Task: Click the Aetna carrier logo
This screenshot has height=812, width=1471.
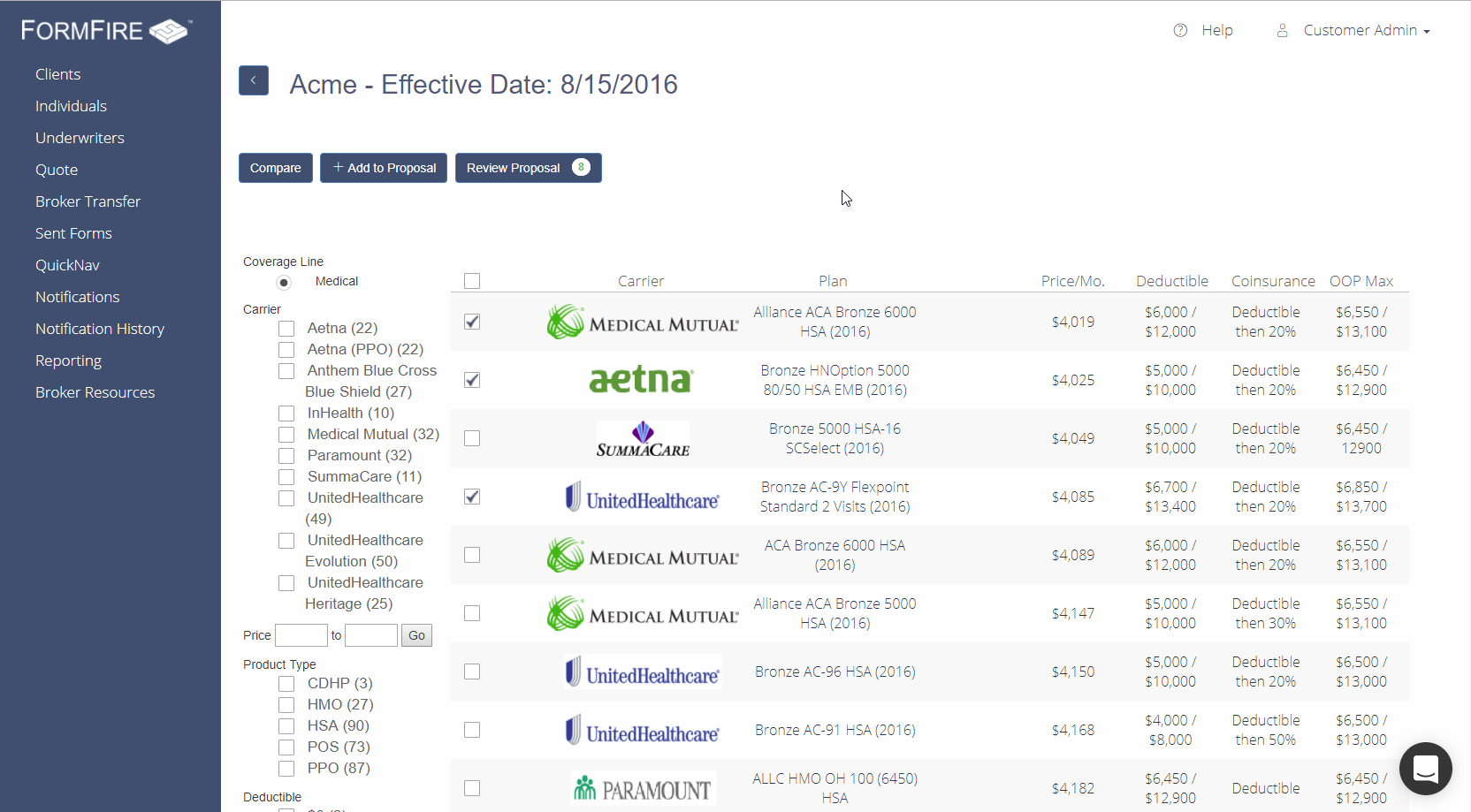Action: tap(642, 380)
